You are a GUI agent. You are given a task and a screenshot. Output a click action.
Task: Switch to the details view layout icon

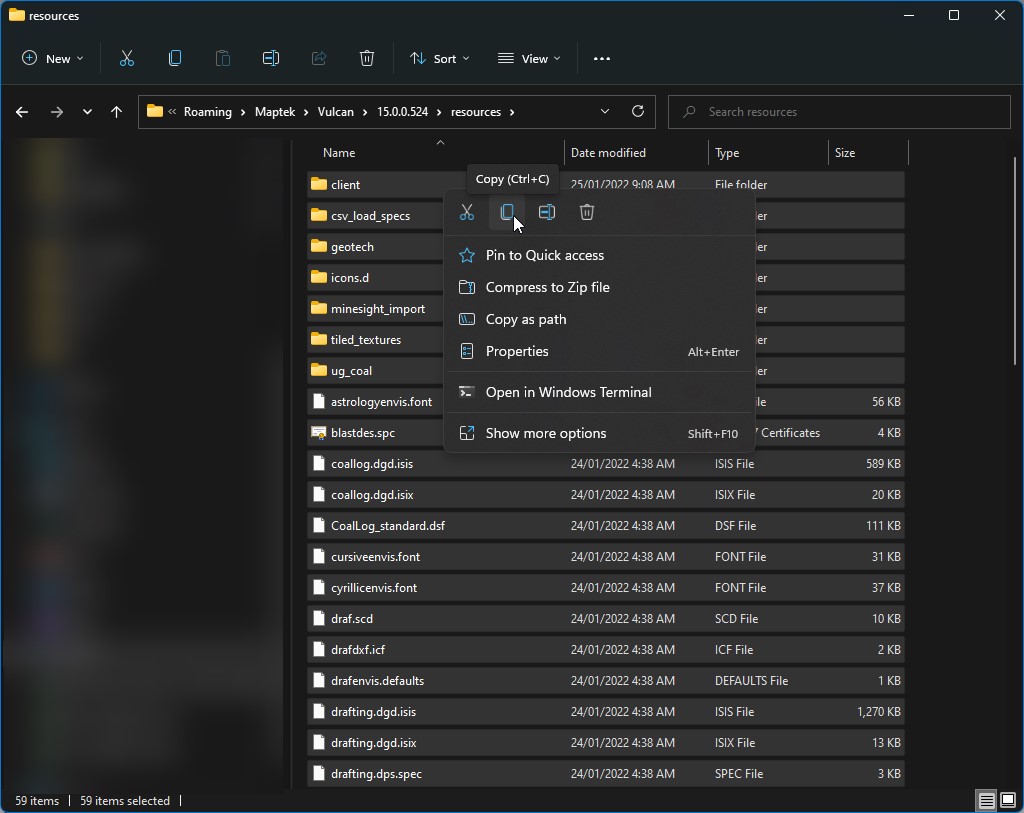pos(986,801)
